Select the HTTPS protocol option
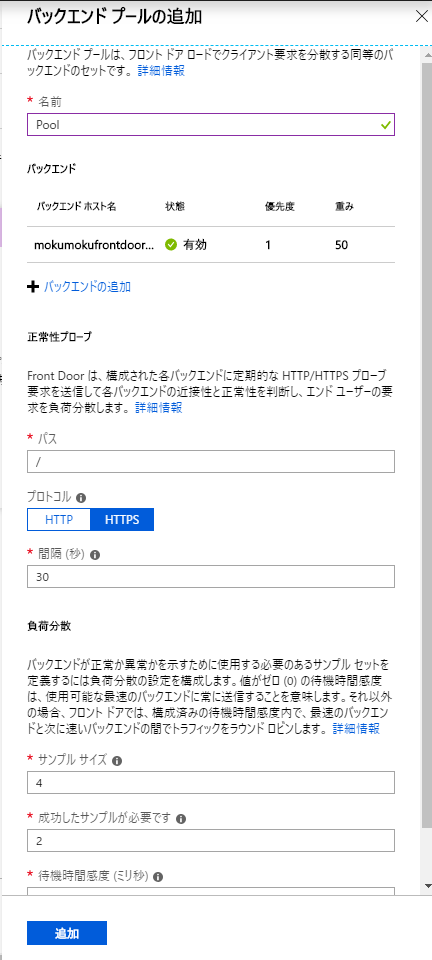 tap(122, 520)
